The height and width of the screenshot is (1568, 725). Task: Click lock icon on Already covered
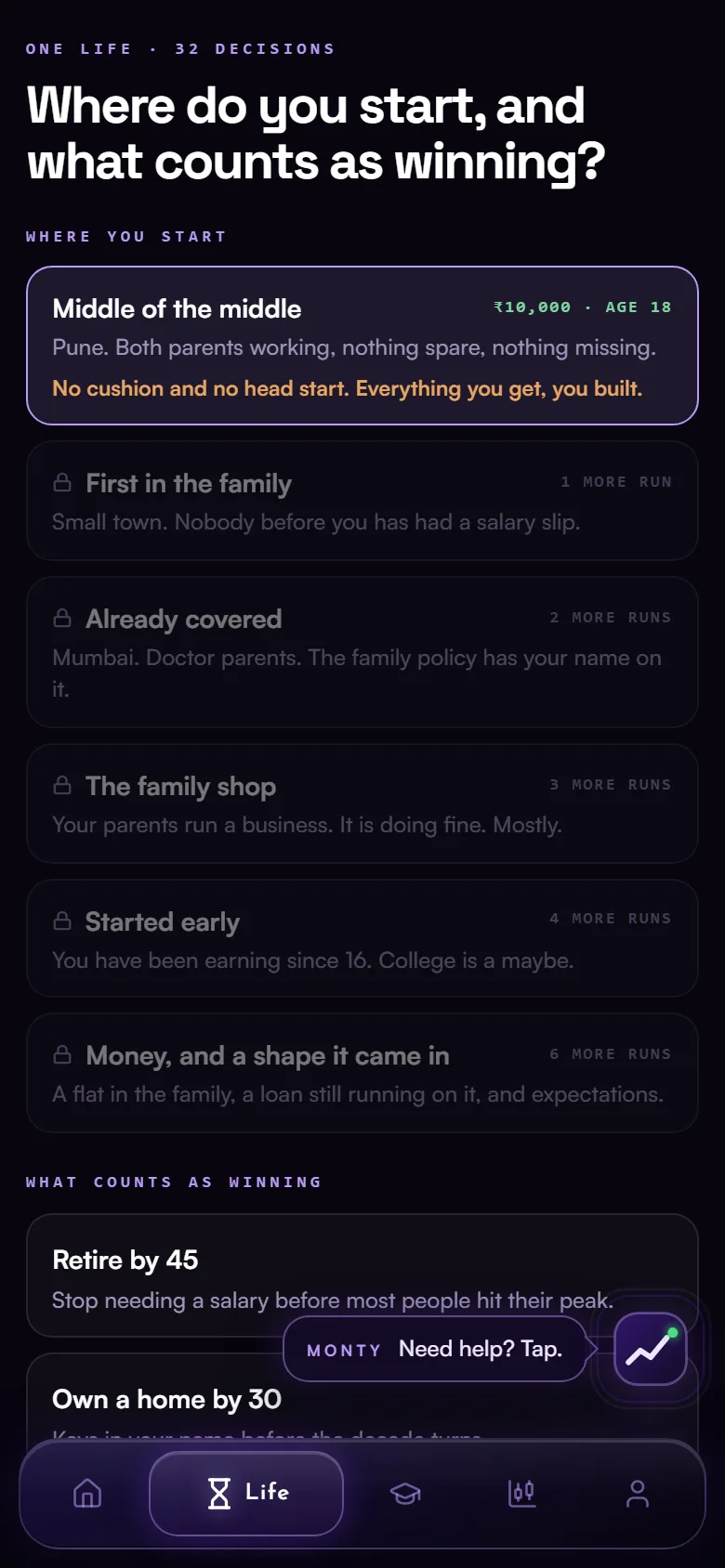62,618
